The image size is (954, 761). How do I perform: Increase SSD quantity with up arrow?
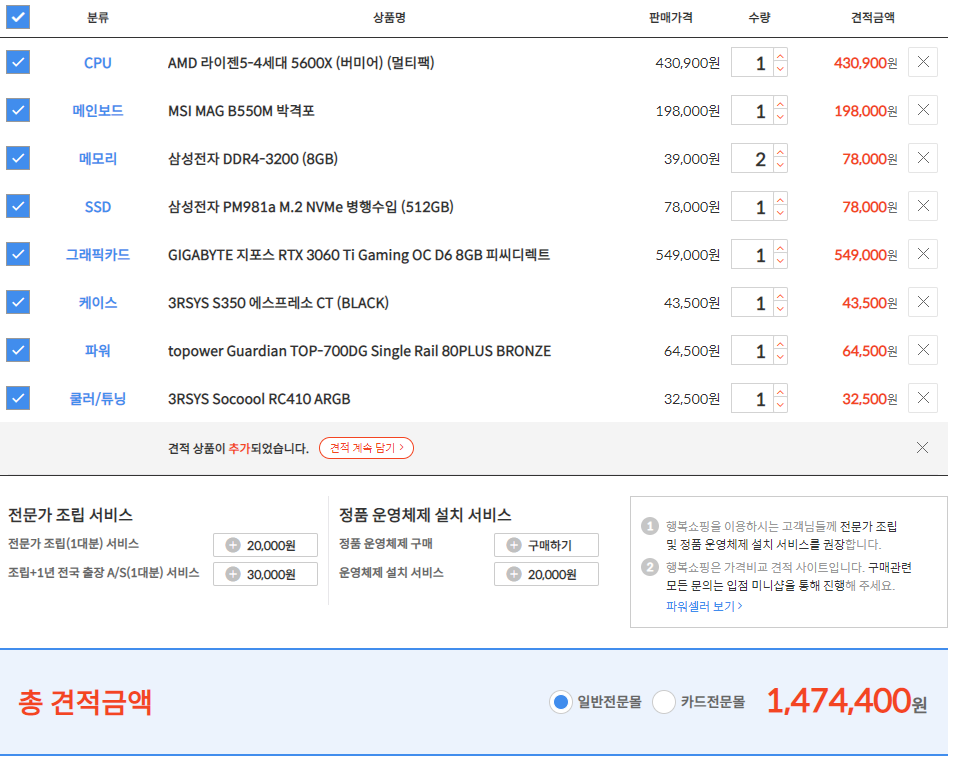780,200
